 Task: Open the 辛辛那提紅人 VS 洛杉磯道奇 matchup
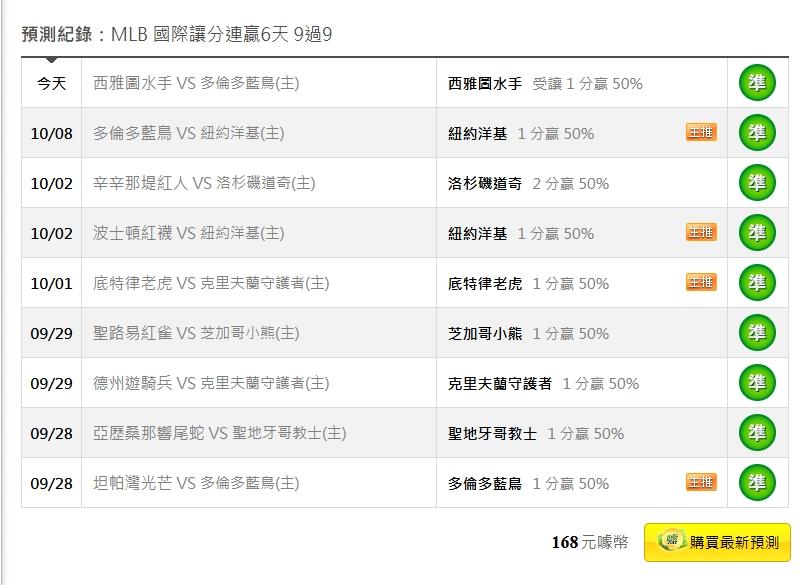click(204, 184)
